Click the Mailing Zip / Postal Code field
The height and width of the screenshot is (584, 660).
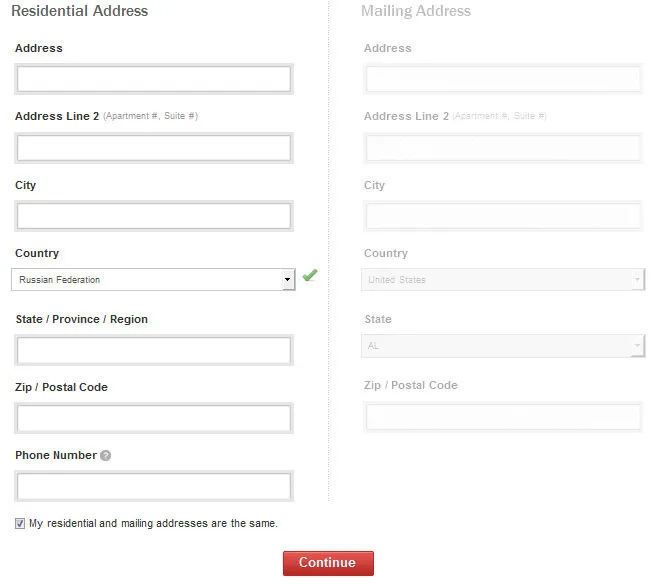[503, 417]
